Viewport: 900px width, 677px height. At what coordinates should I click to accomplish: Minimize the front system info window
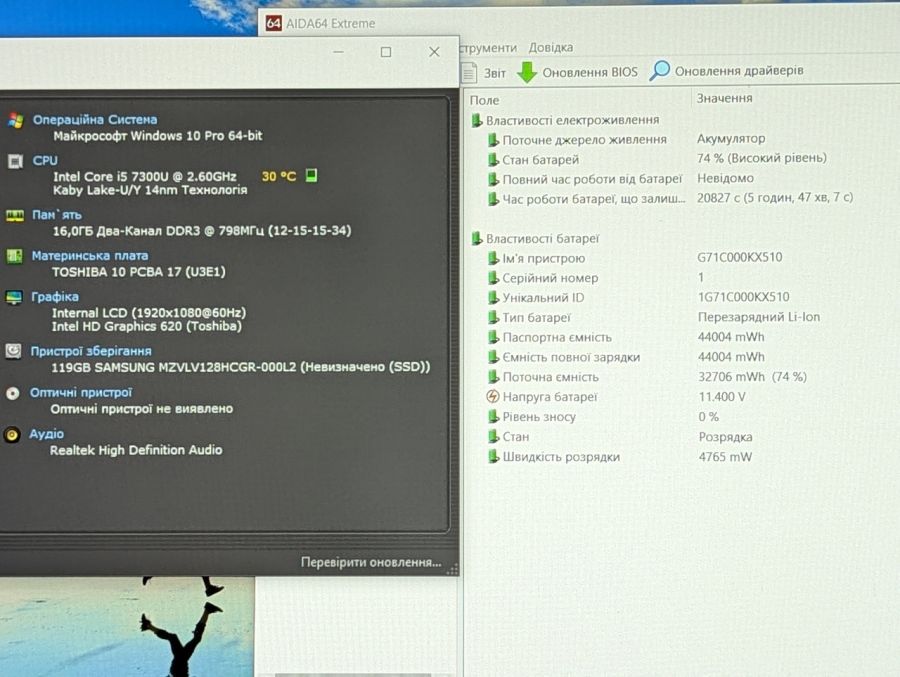point(339,52)
